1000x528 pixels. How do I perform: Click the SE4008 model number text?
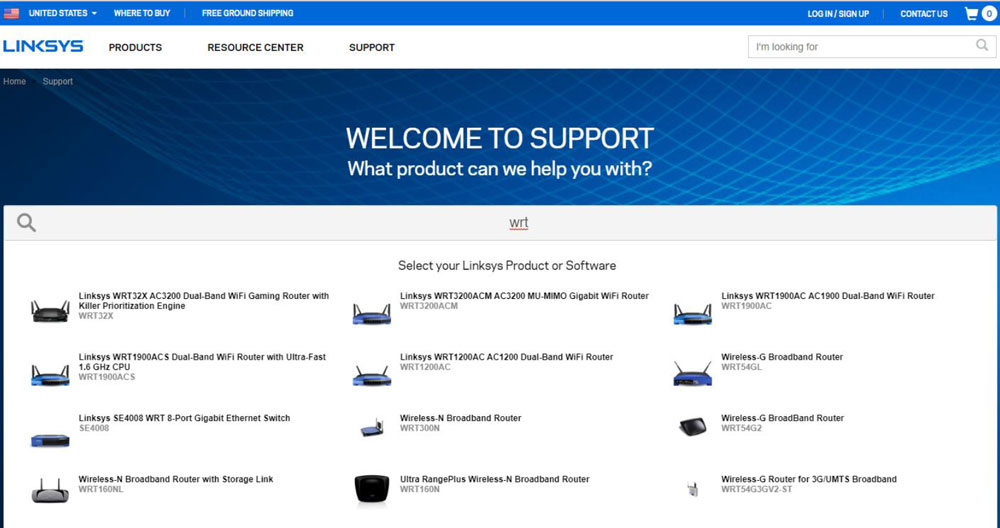point(94,429)
